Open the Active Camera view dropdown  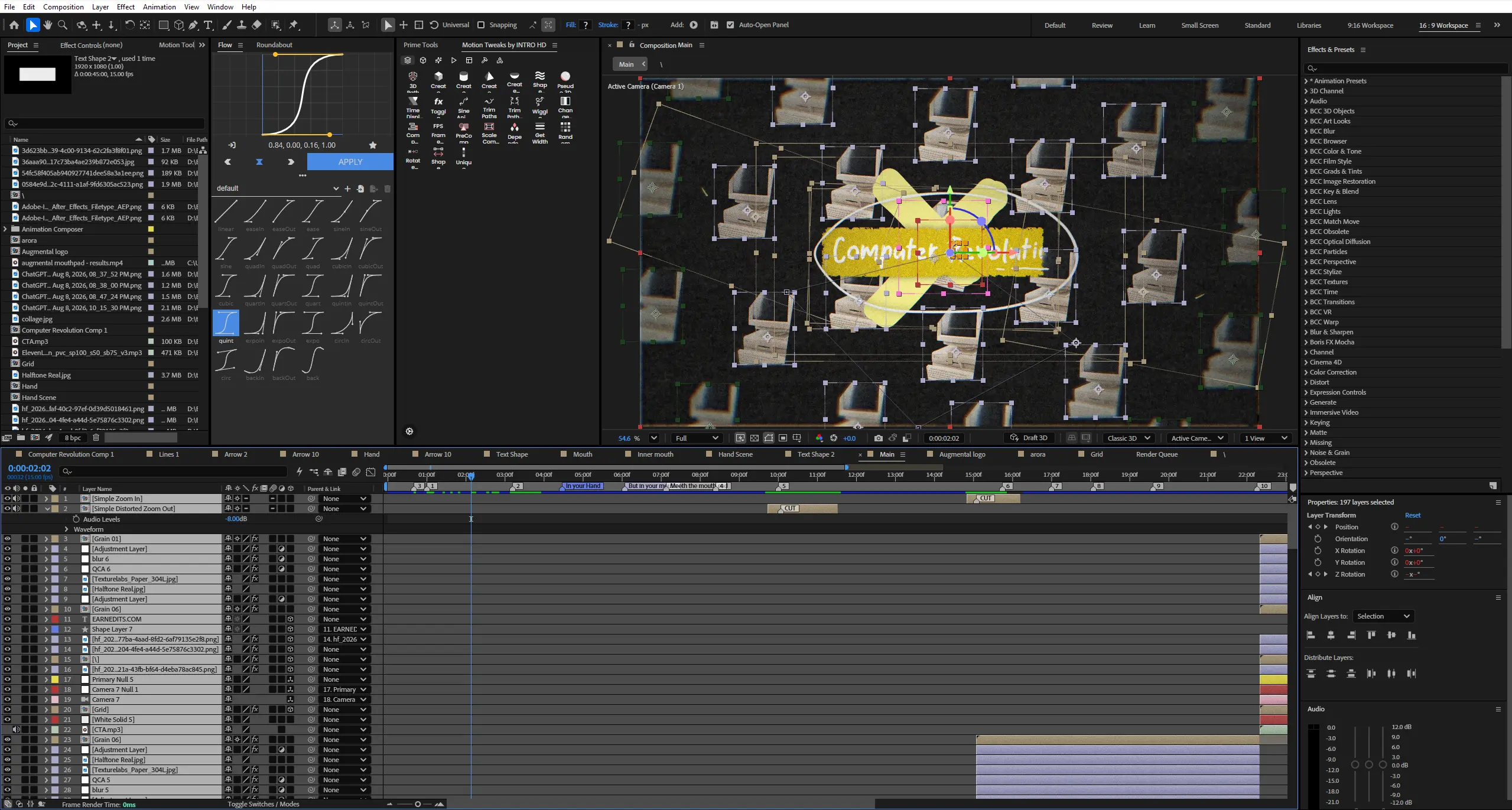tap(1197, 438)
